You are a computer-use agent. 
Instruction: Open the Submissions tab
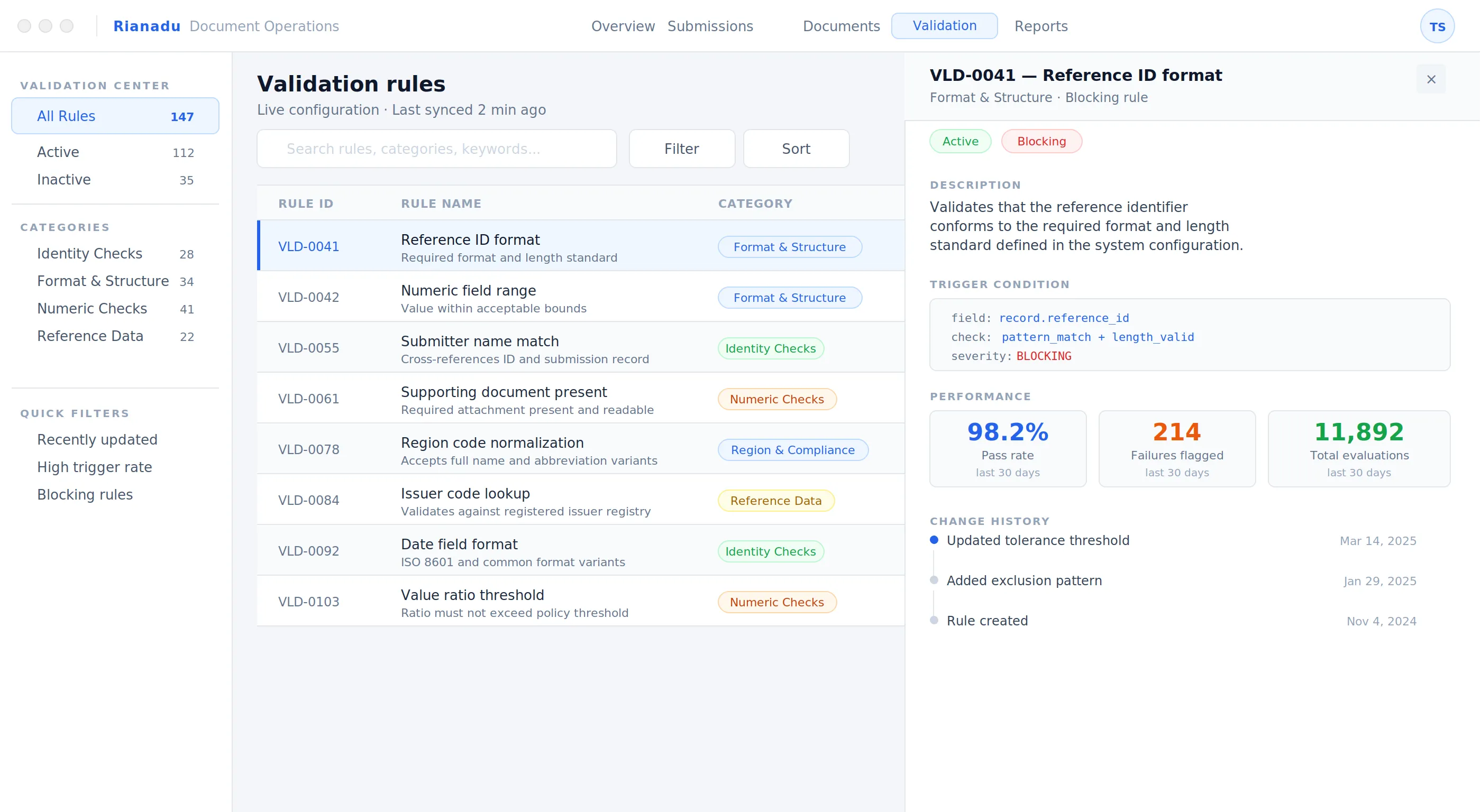710,26
